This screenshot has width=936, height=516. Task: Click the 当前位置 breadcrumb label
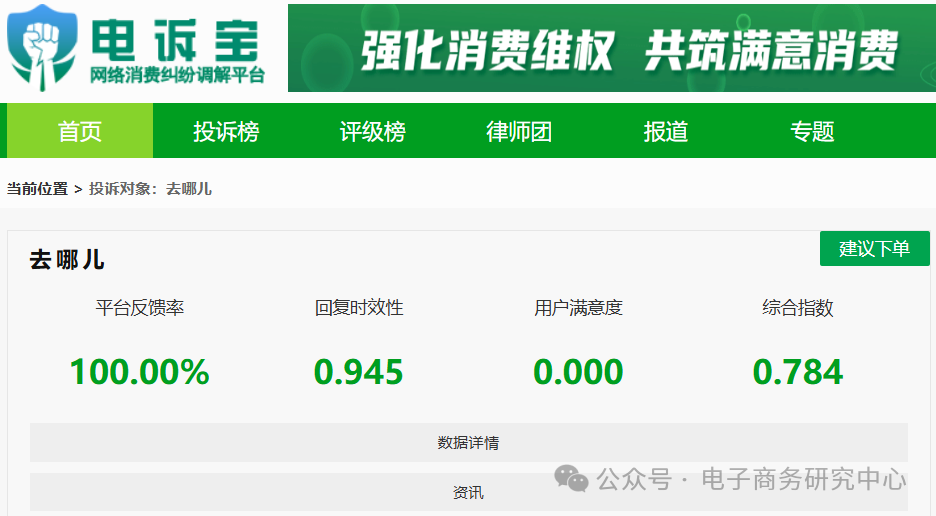coord(37,189)
